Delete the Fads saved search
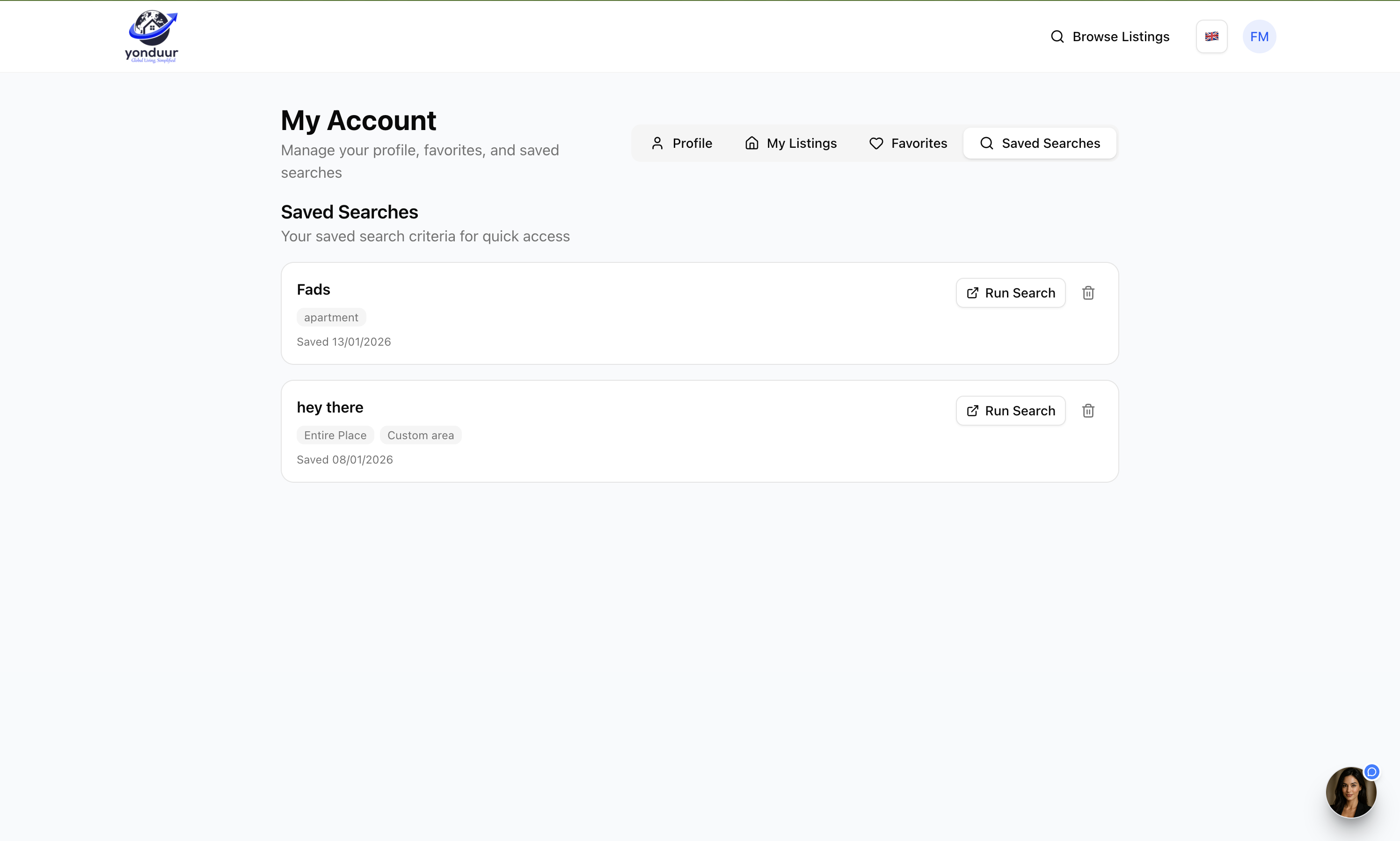 [1088, 292]
